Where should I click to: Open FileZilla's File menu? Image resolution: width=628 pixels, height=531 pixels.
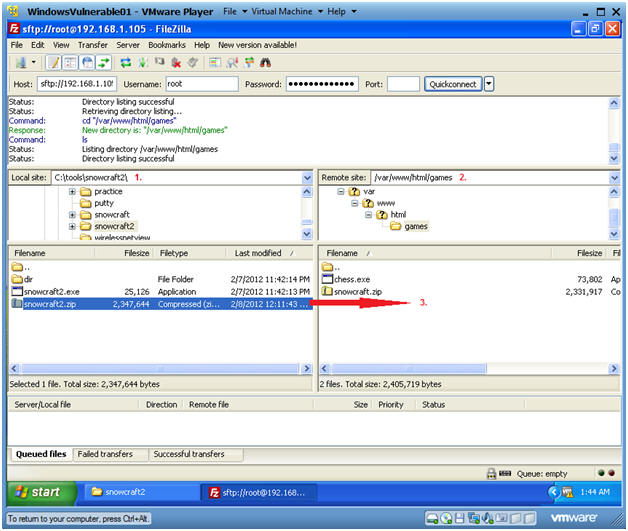pos(16,45)
